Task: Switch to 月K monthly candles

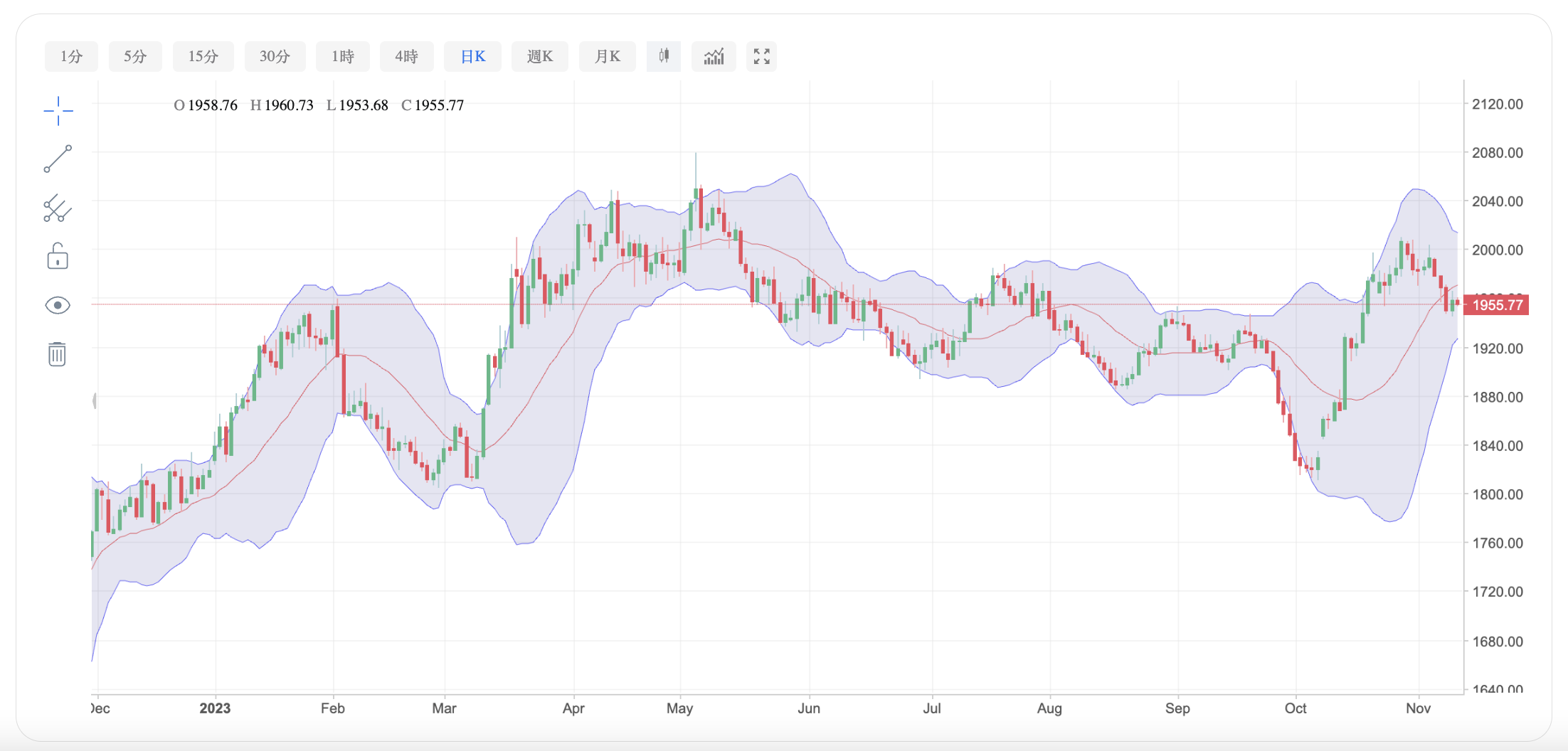Action: pos(607,56)
